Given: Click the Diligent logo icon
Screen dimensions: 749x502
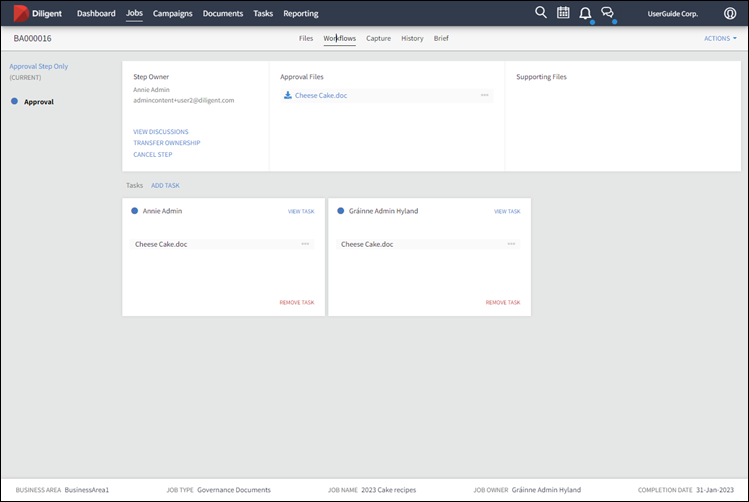Looking at the screenshot, I should (x=20, y=13).
